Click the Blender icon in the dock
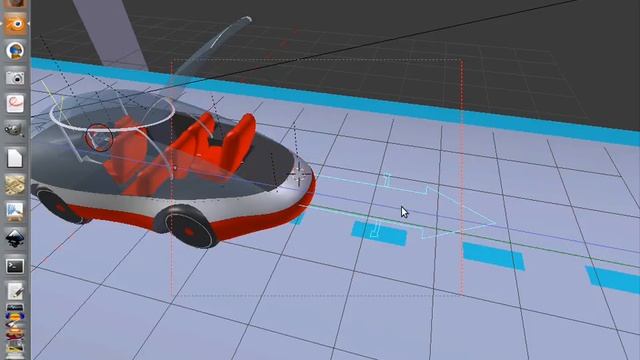Image resolution: width=640 pixels, height=360 pixels. 16,24
